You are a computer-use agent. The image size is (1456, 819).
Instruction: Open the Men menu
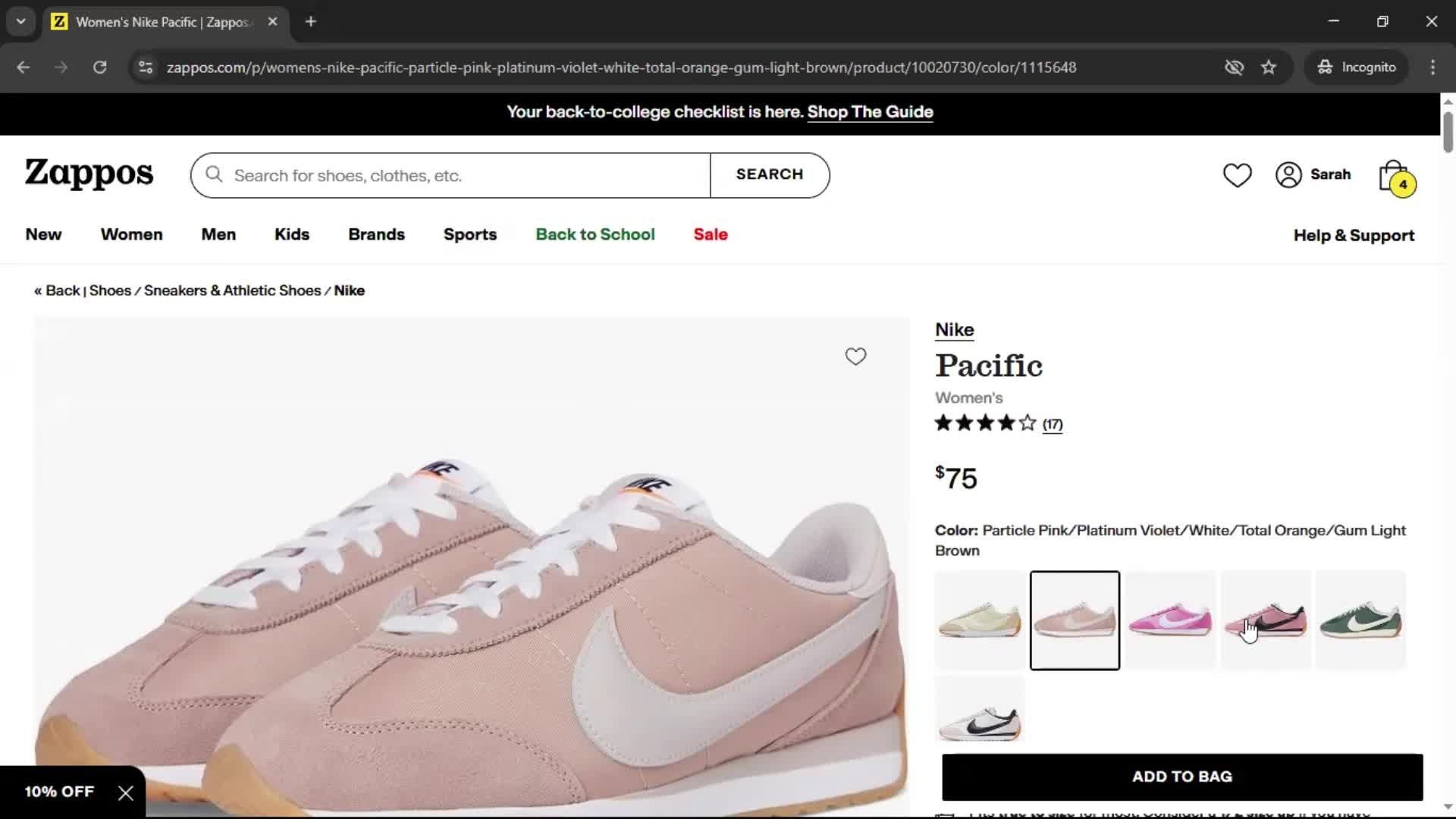[218, 235]
